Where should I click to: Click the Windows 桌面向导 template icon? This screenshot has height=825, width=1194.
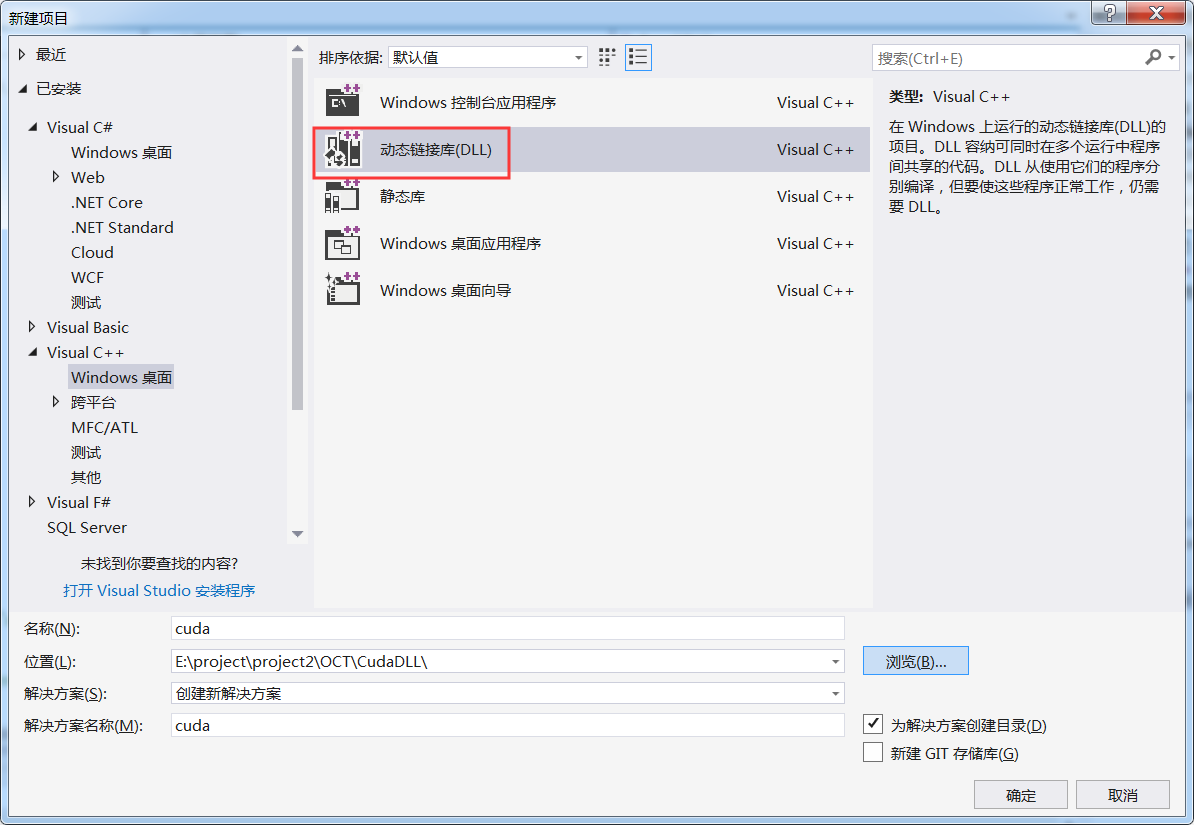coord(343,290)
